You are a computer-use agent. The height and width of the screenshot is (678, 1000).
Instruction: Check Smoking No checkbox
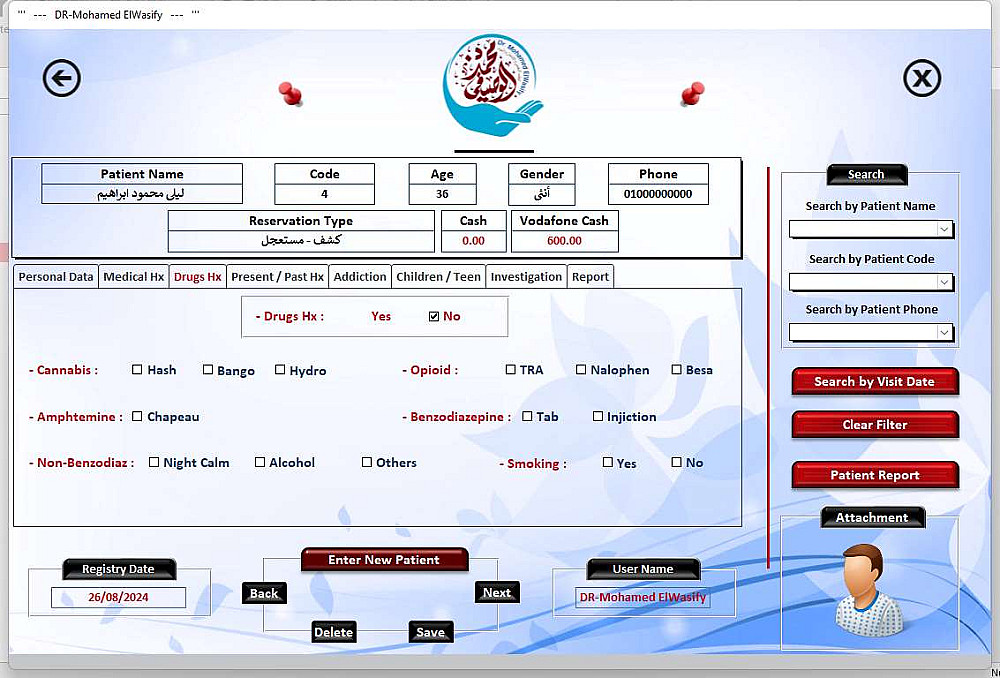[677, 462]
